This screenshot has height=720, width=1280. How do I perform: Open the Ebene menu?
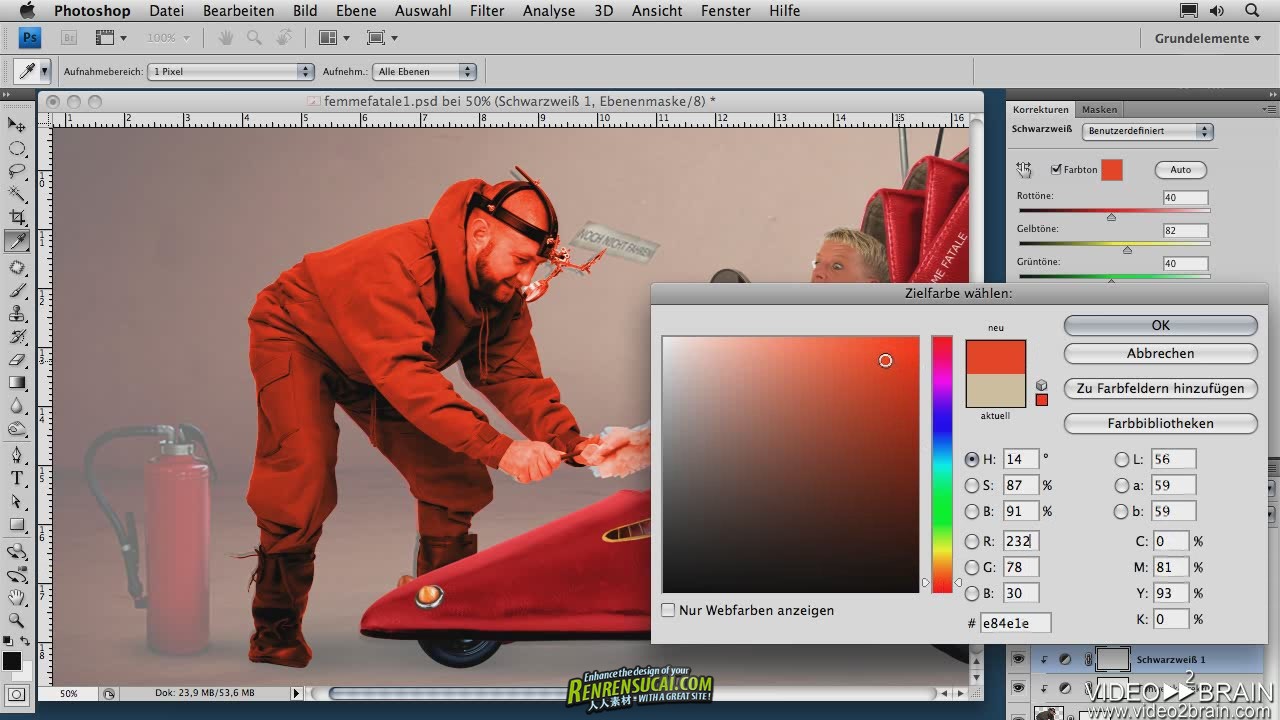pyautogui.click(x=356, y=11)
